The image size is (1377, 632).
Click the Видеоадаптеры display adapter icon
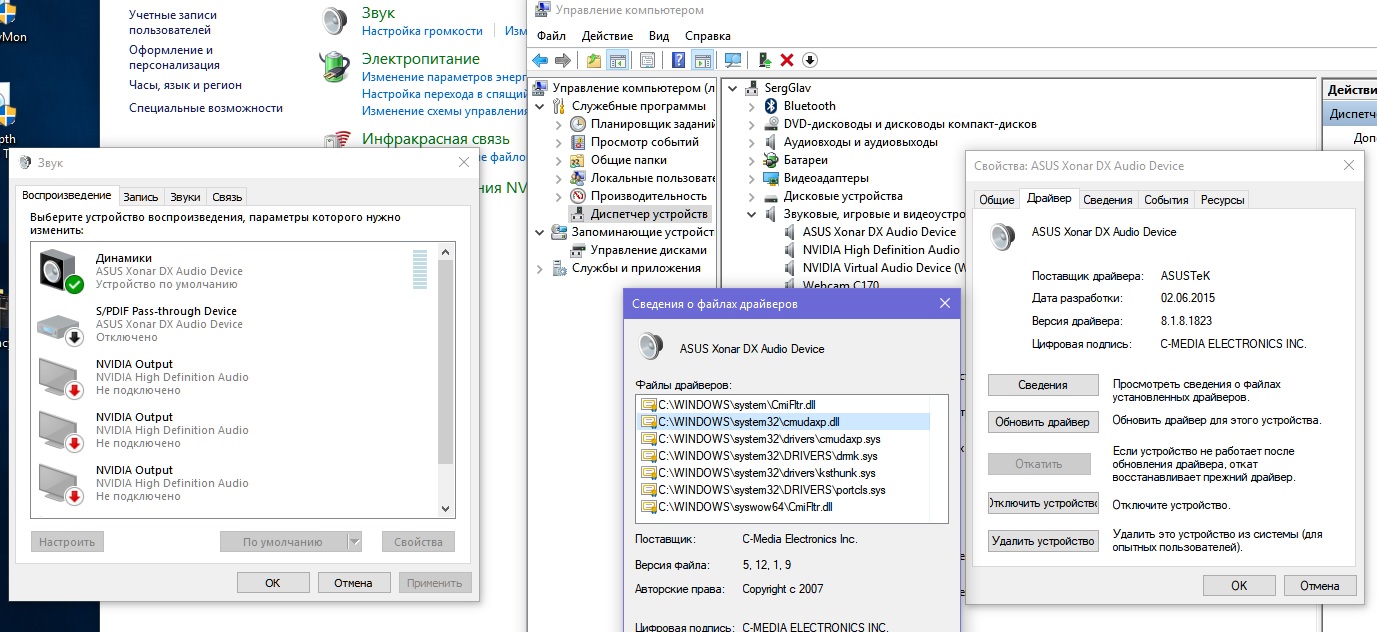771,178
